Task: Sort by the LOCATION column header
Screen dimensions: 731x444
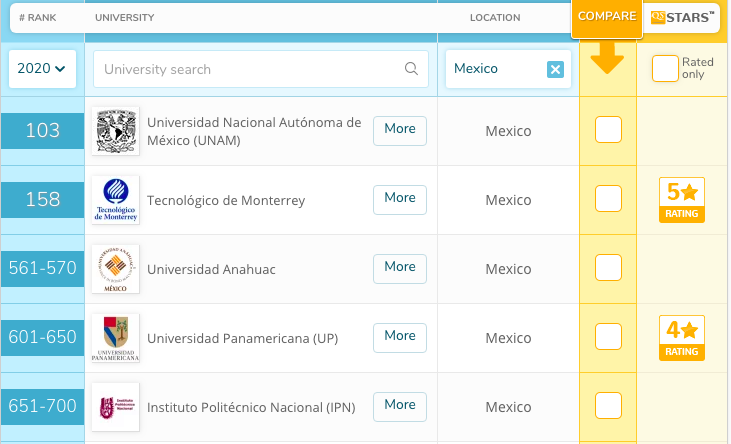Action: pos(495,18)
